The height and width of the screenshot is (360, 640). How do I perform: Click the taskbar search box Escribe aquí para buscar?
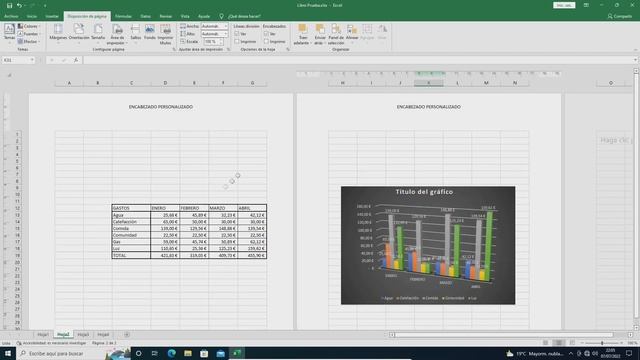point(73,353)
